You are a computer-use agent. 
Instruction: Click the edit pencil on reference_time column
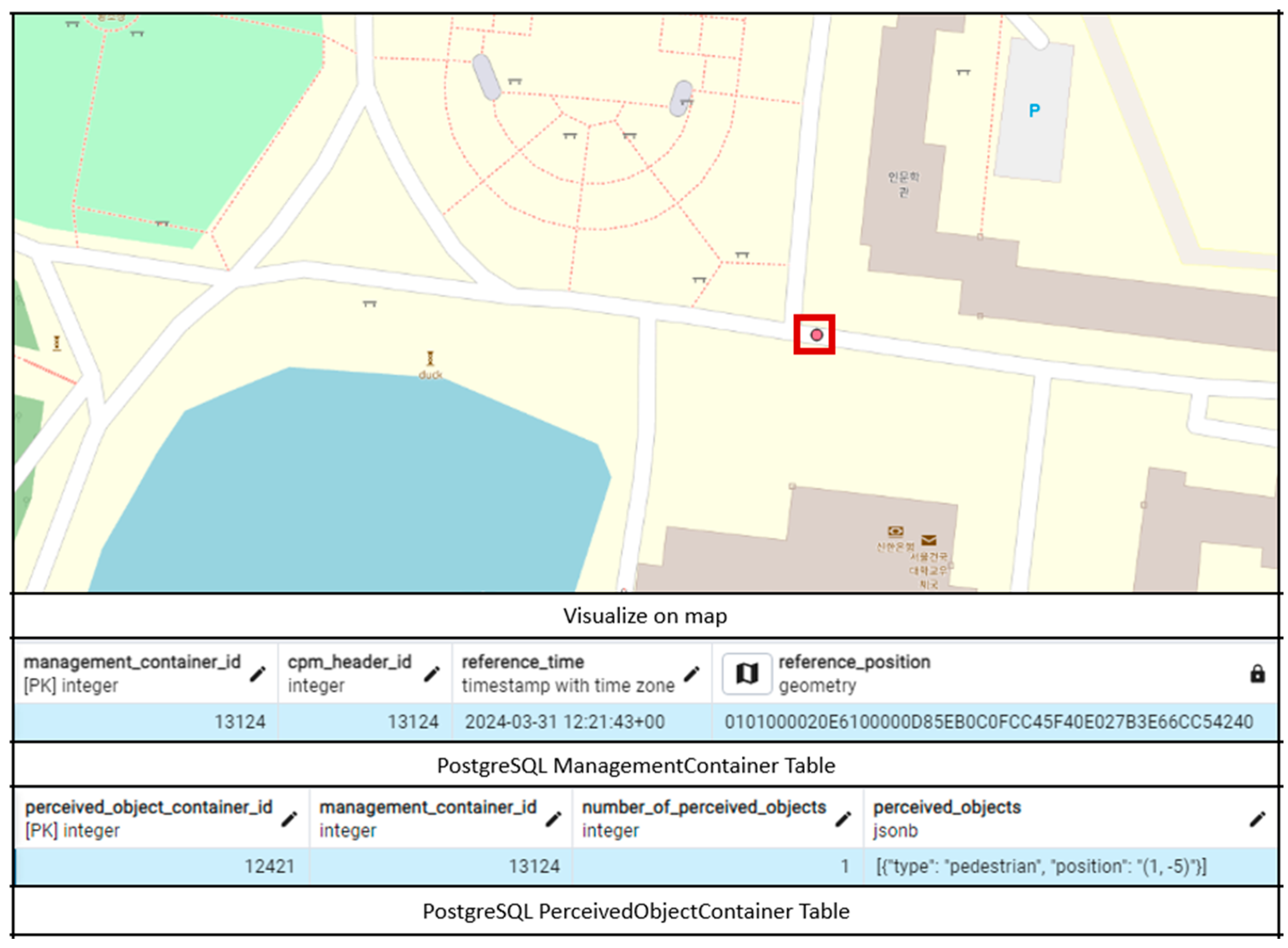coord(692,674)
